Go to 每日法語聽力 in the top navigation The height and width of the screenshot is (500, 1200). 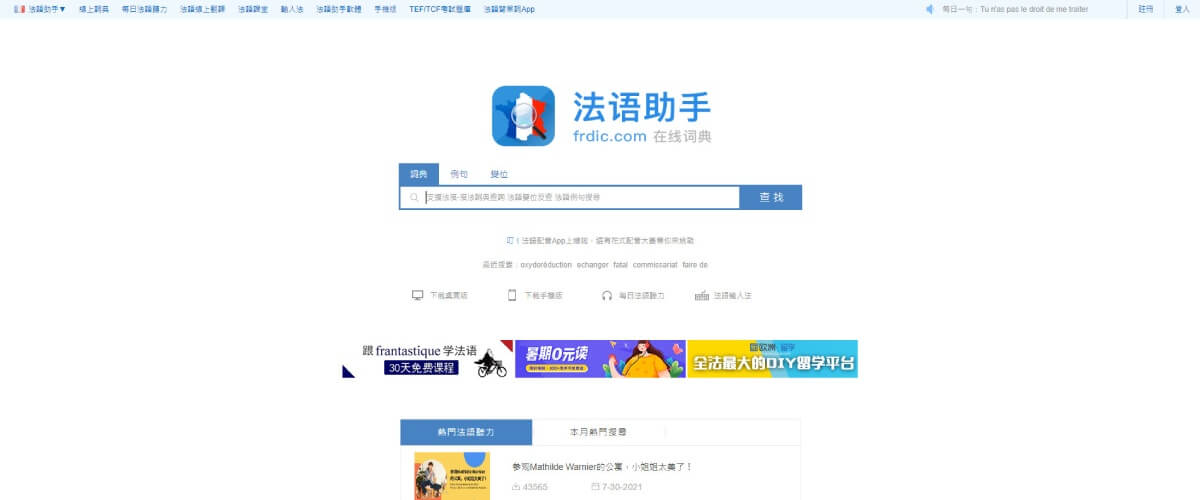pos(144,9)
